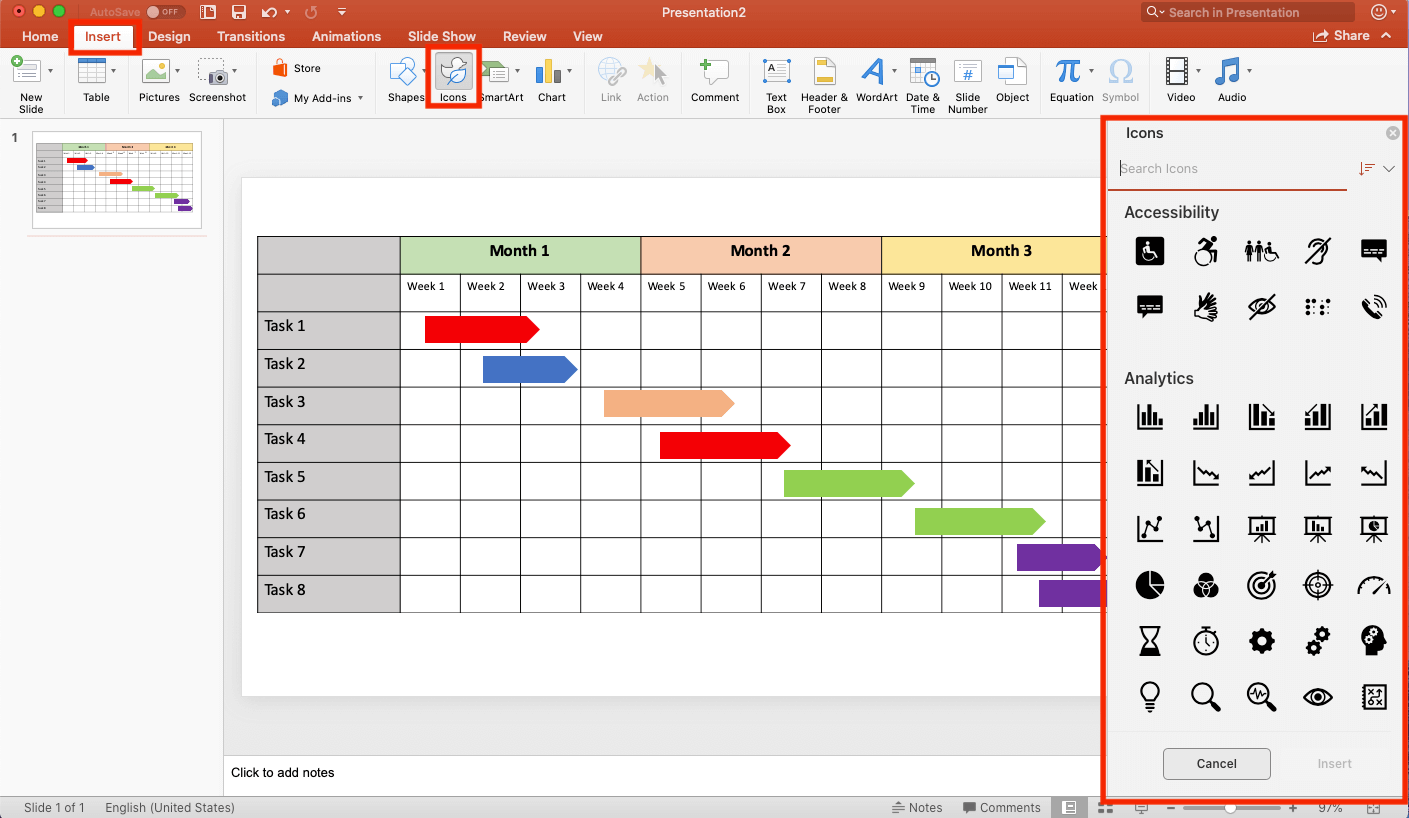Toggle the AutoSave switch
This screenshot has width=1409, height=818.
(x=164, y=12)
